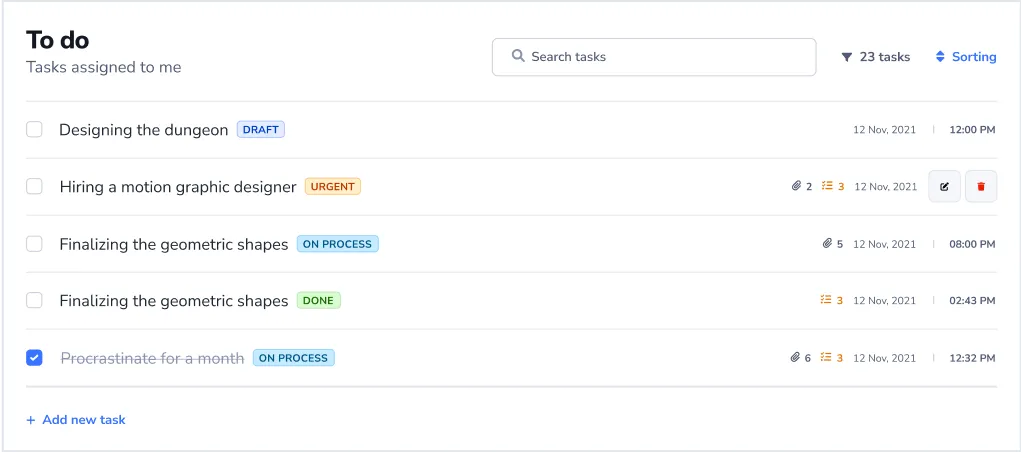Open the Sorting dropdown

[x=966, y=57]
